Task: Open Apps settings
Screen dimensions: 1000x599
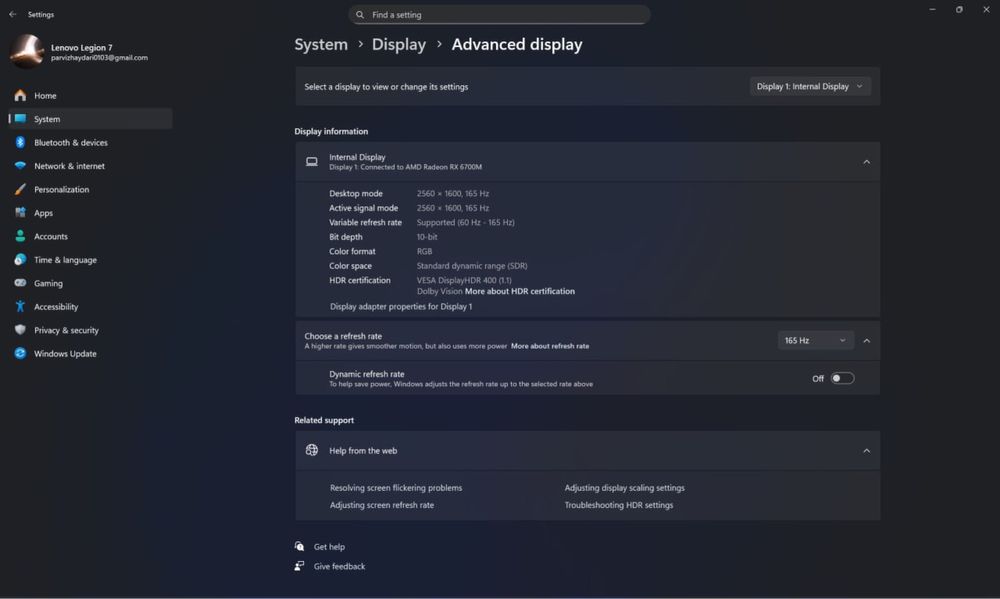Action: [91, 212]
